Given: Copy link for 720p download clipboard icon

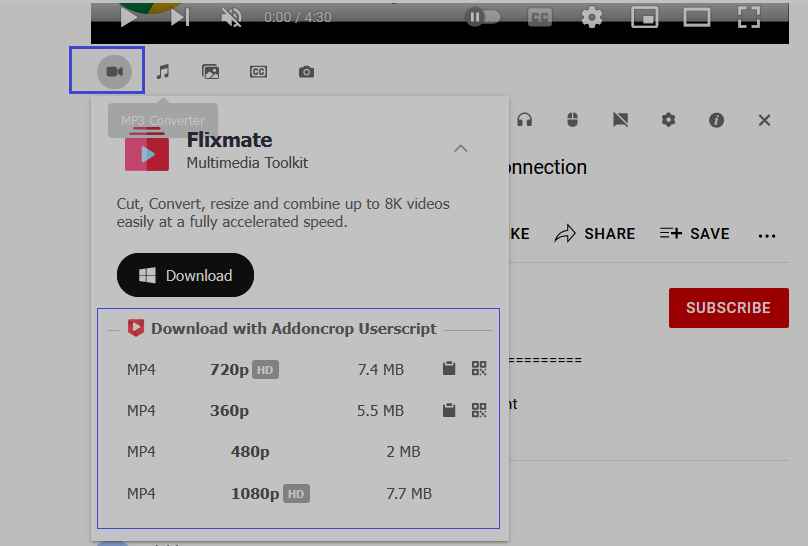Looking at the screenshot, I should tap(449, 368).
